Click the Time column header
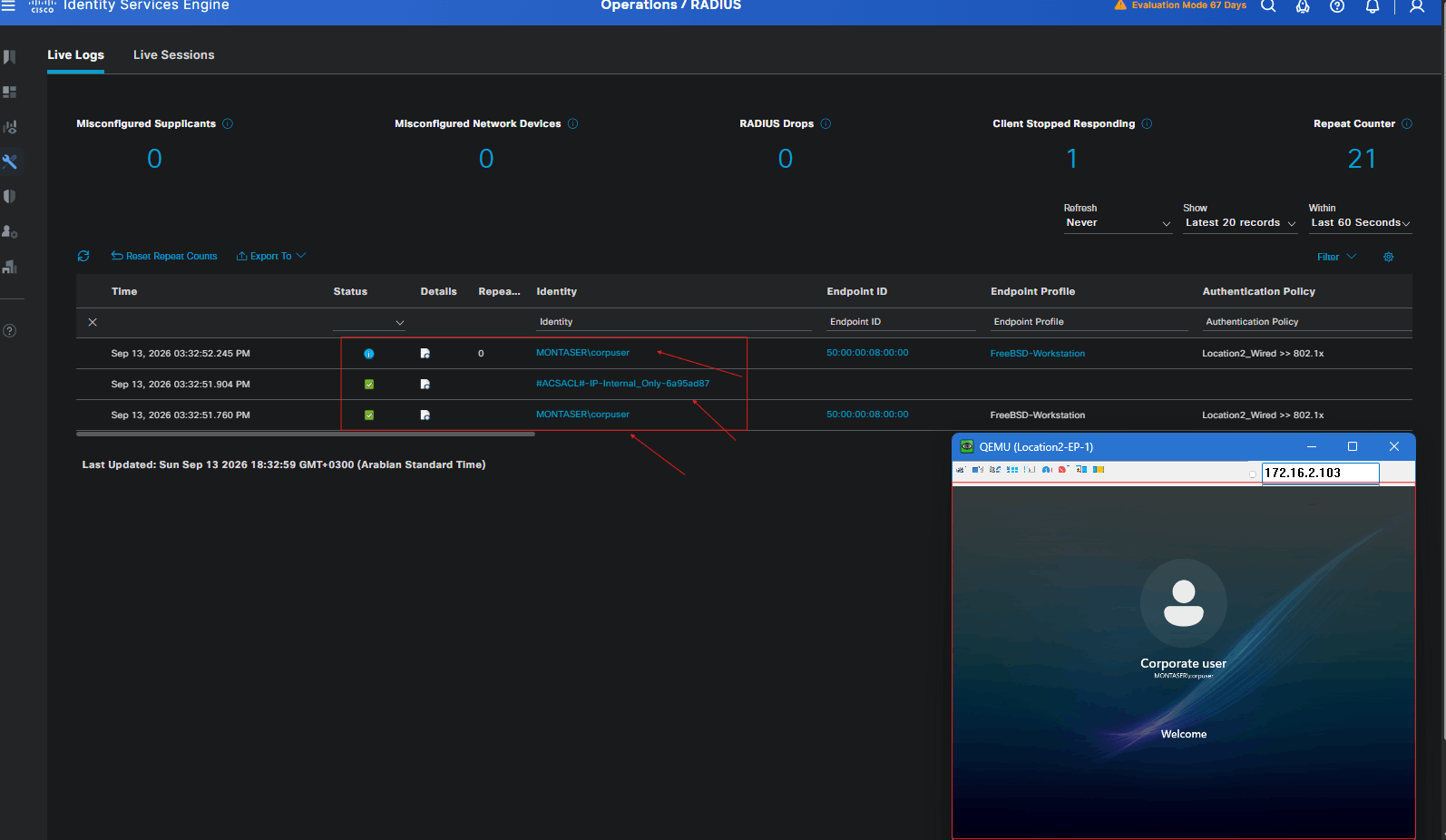Screen dimensions: 1446x840 pos(124,292)
